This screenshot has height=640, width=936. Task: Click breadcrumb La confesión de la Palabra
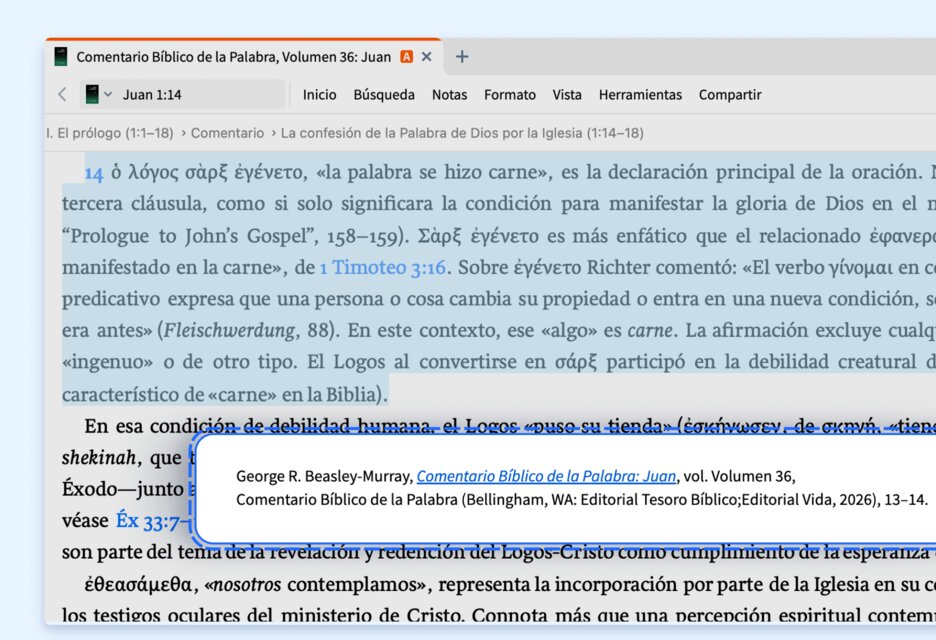pos(462,133)
